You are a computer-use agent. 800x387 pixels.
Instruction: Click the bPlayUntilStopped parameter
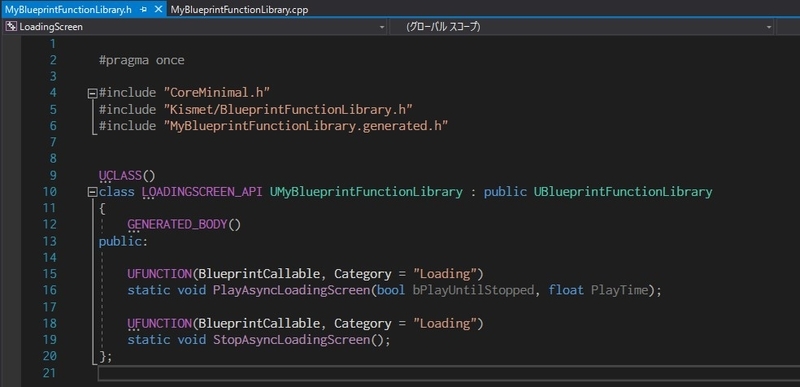[x=473, y=290]
